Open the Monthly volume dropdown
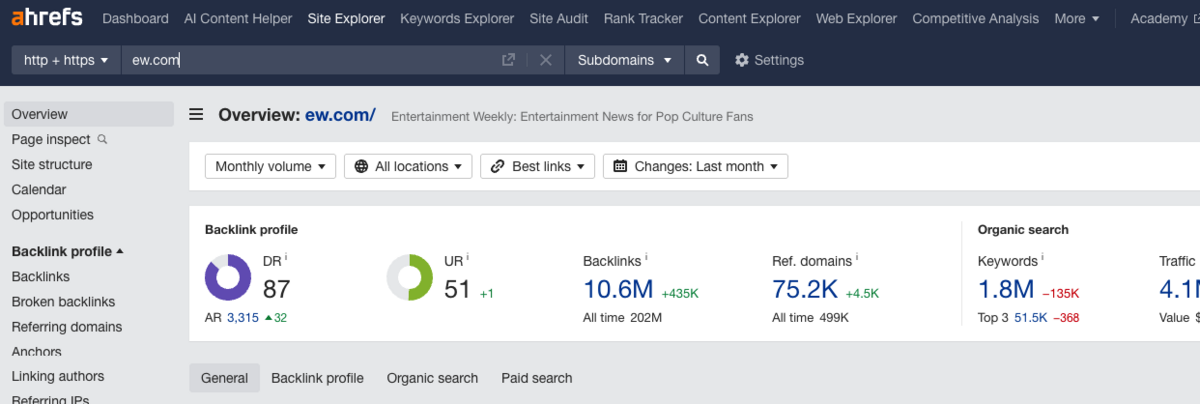Screen dimensions: 1200x404 270,166
